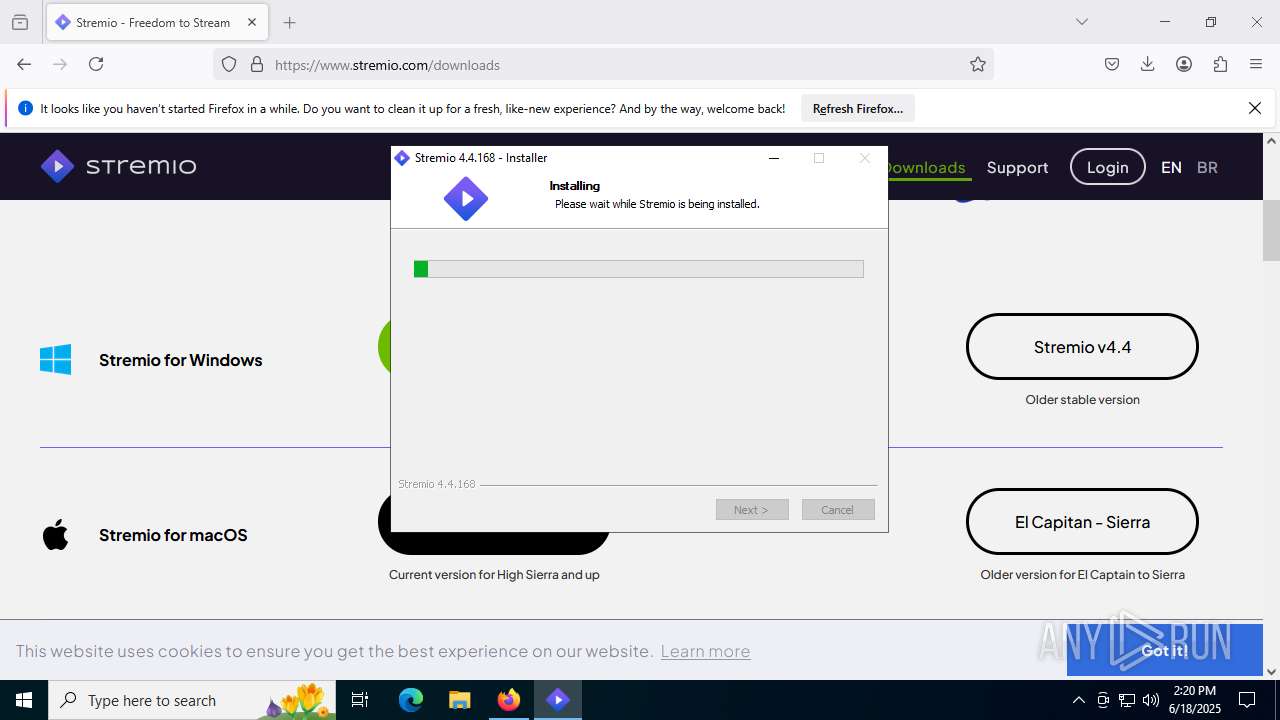This screenshot has width=1280, height=720.
Task: Click the El Capitan - Sierra button
Action: (x=1082, y=522)
